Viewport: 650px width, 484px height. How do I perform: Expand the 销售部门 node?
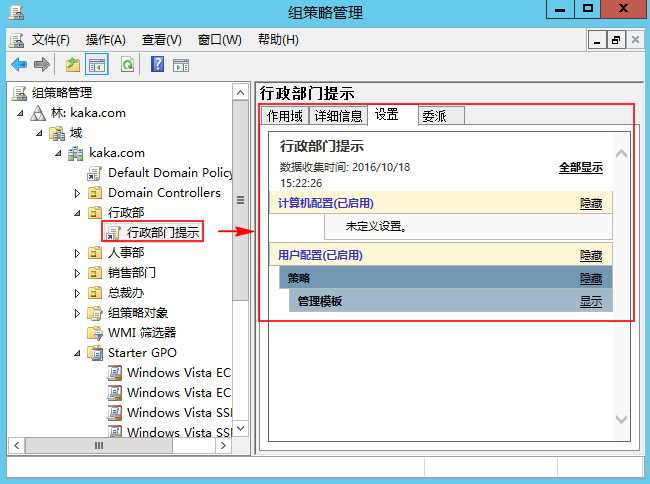coord(77,273)
